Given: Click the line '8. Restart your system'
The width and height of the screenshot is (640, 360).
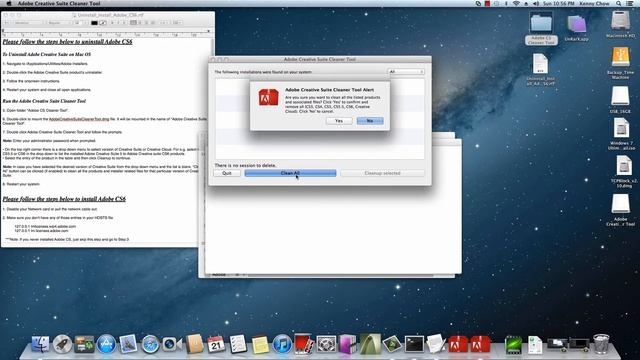Looking at the screenshot, I should [21, 184].
